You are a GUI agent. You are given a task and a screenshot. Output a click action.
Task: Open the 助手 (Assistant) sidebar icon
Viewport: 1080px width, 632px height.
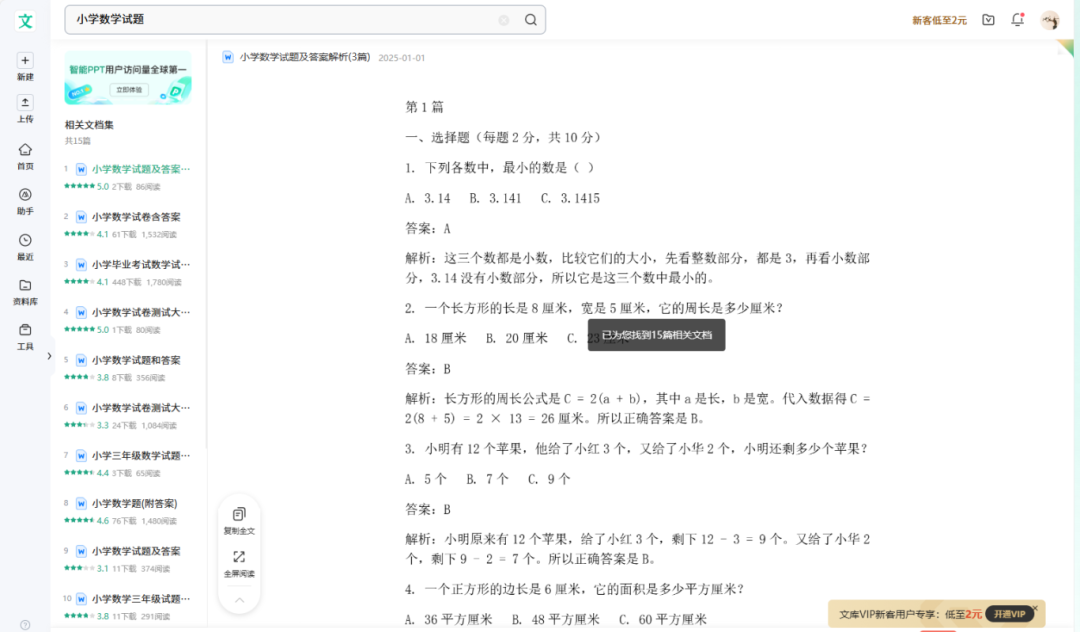[x=25, y=195]
